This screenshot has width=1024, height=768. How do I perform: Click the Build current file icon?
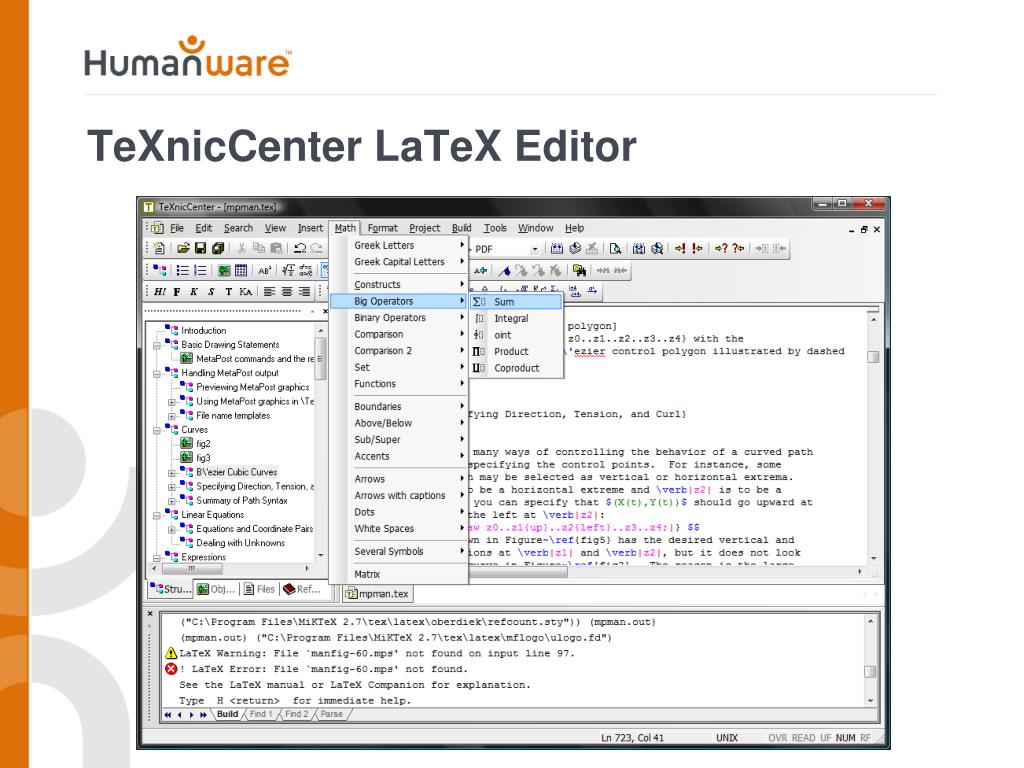[x=556, y=248]
